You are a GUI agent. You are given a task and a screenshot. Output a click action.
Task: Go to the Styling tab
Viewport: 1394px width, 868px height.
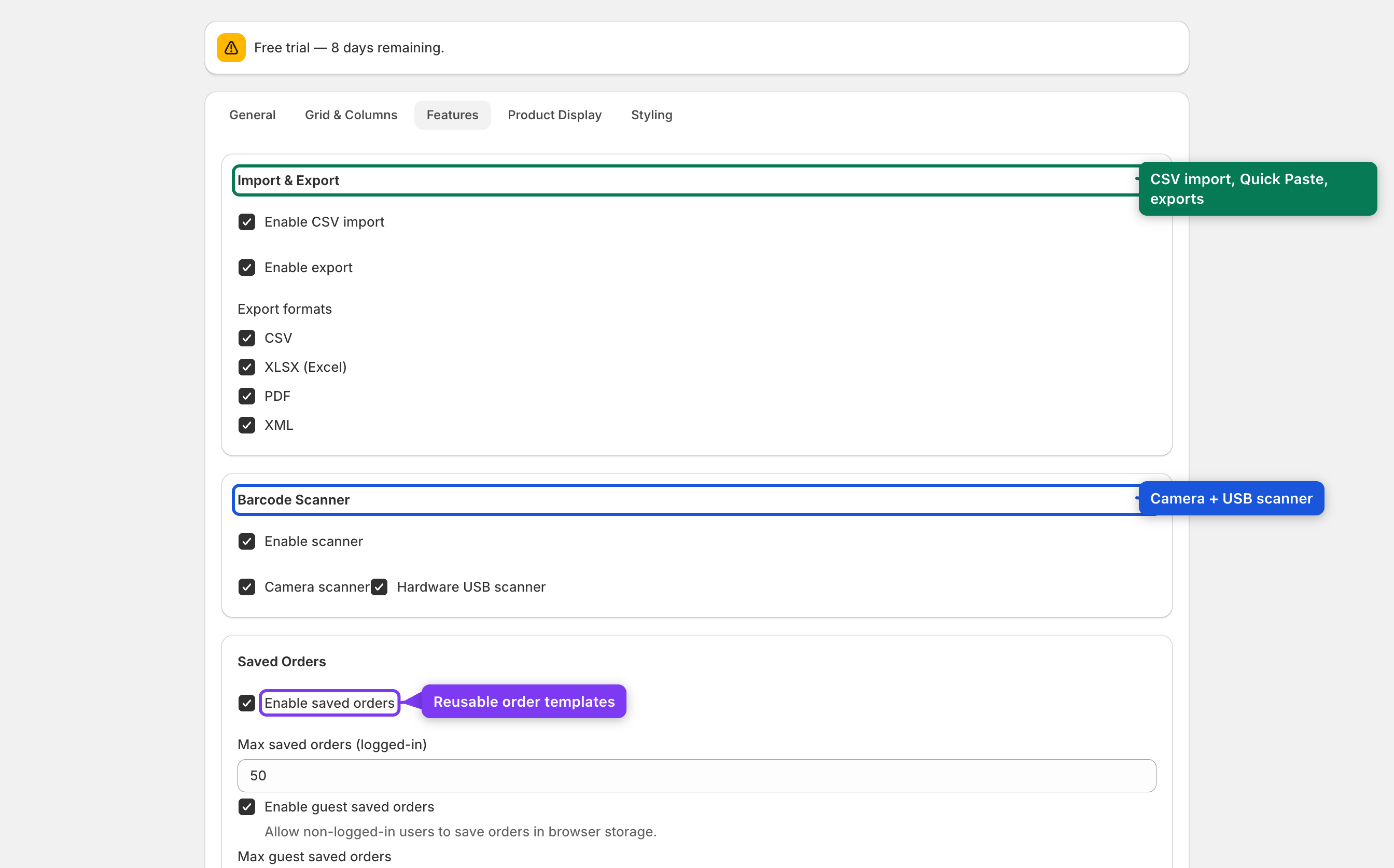pos(651,115)
